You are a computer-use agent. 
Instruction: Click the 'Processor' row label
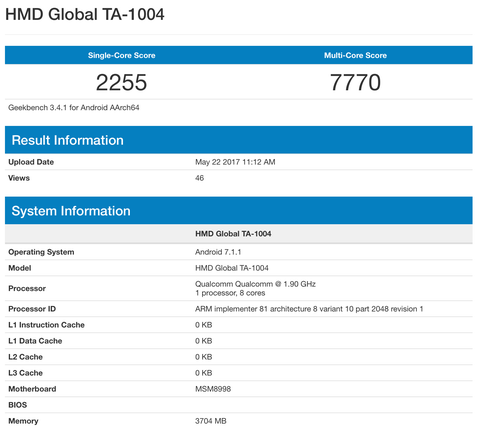pyautogui.click(x=27, y=288)
